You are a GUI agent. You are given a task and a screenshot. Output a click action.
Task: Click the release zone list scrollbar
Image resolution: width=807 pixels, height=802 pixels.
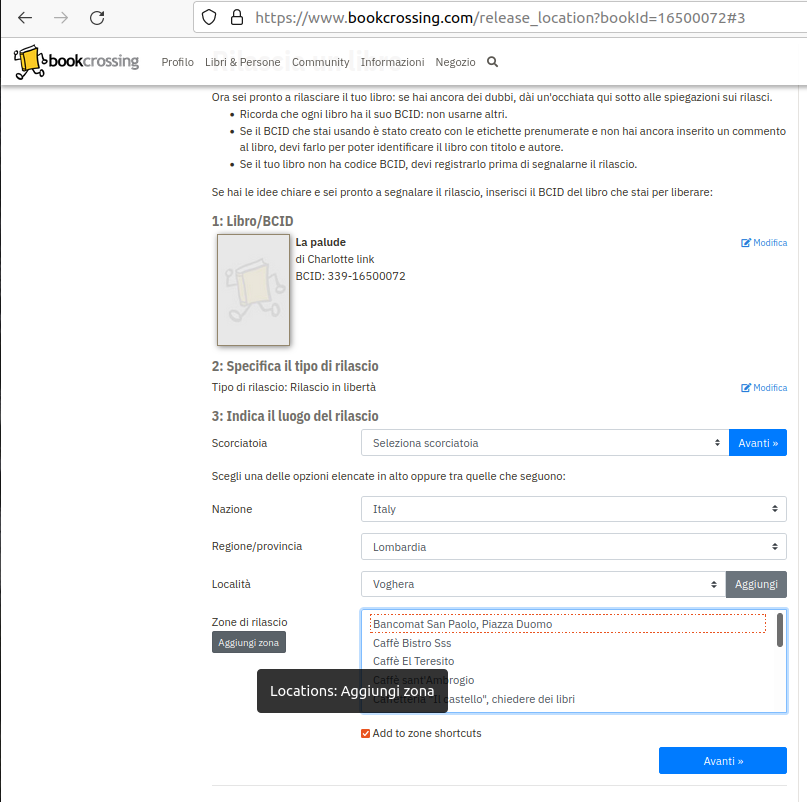pyautogui.click(x=780, y=631)
